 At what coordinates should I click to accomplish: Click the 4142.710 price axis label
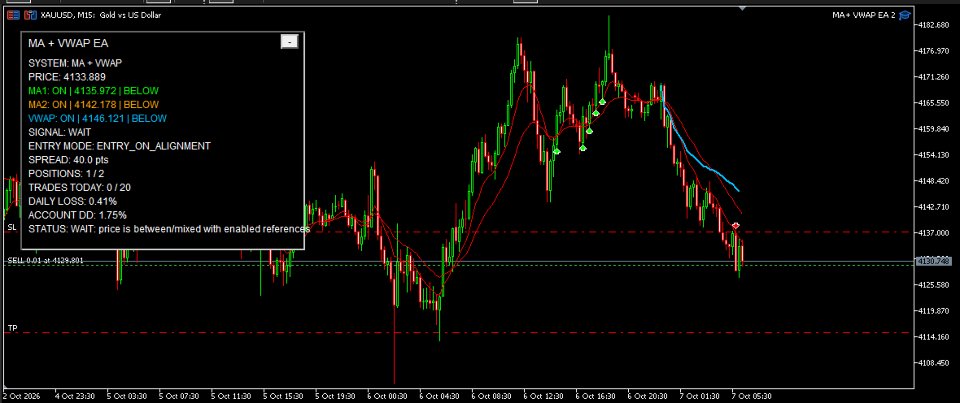[x=934, y=207]
